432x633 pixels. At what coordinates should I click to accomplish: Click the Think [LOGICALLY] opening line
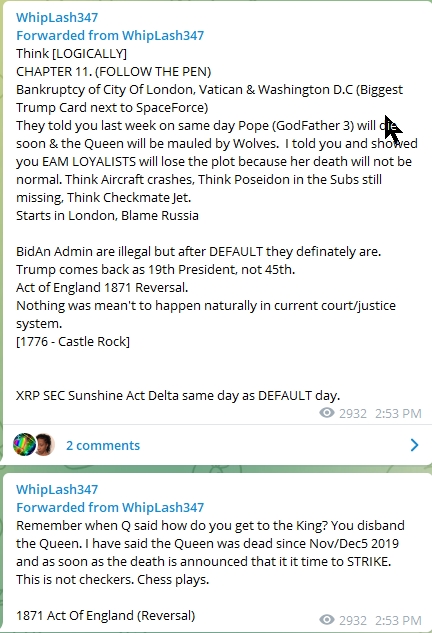(71, 53)
